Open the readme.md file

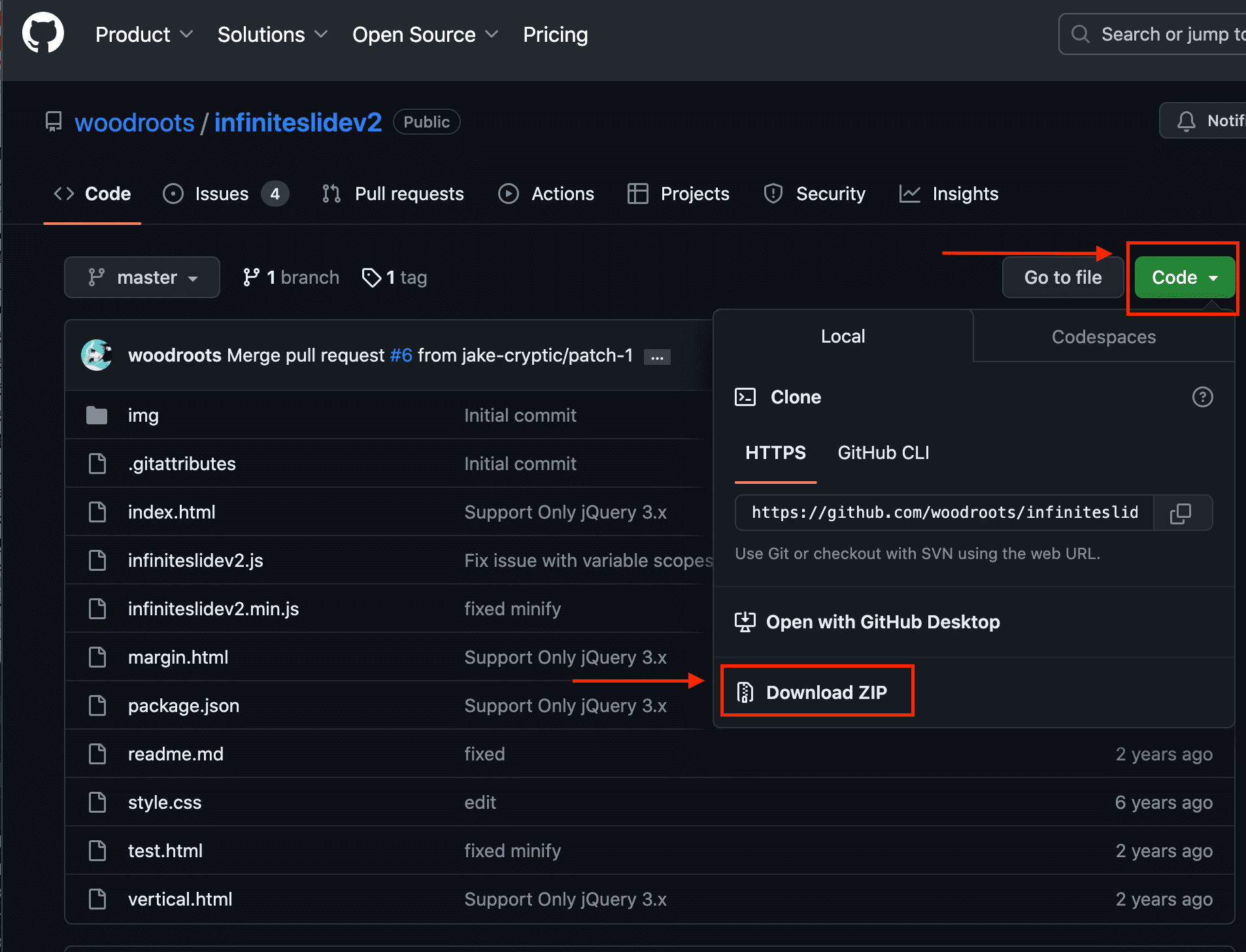(x=176, y=754)
